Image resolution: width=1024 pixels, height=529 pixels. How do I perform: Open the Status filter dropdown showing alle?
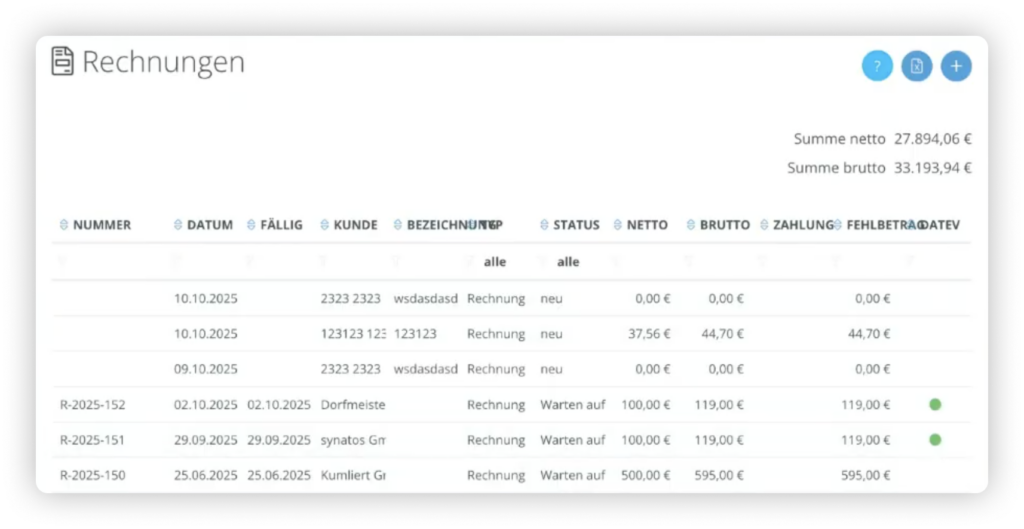[568, 262]
